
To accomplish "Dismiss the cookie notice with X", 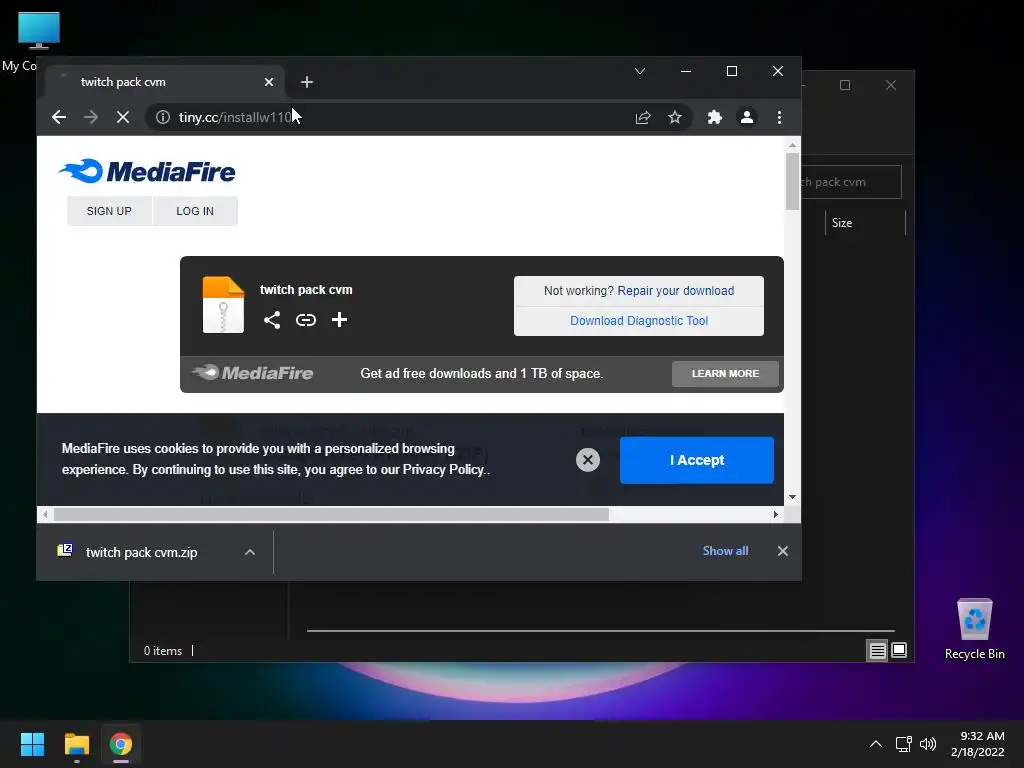I will click(588, 460).
